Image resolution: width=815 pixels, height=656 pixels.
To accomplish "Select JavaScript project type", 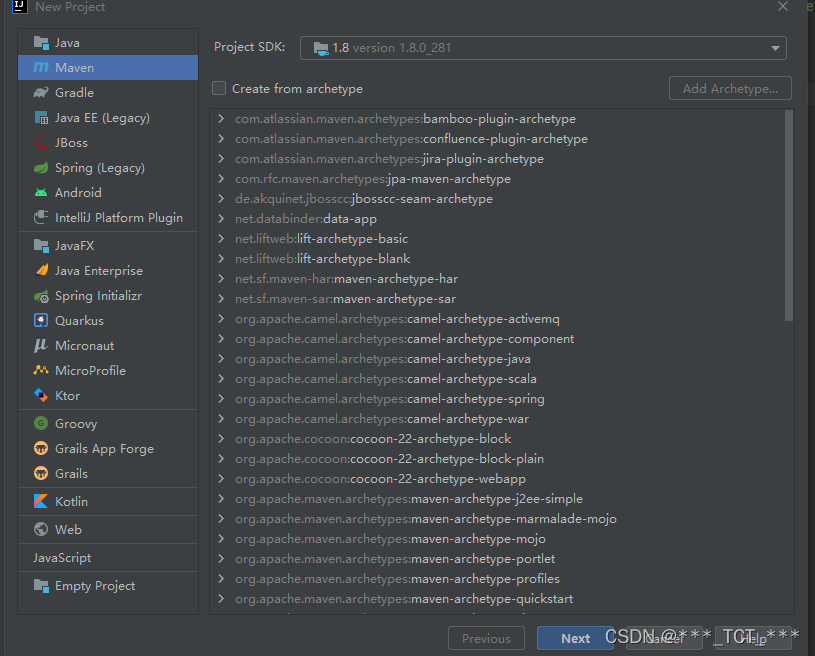I will coord(108,558).
